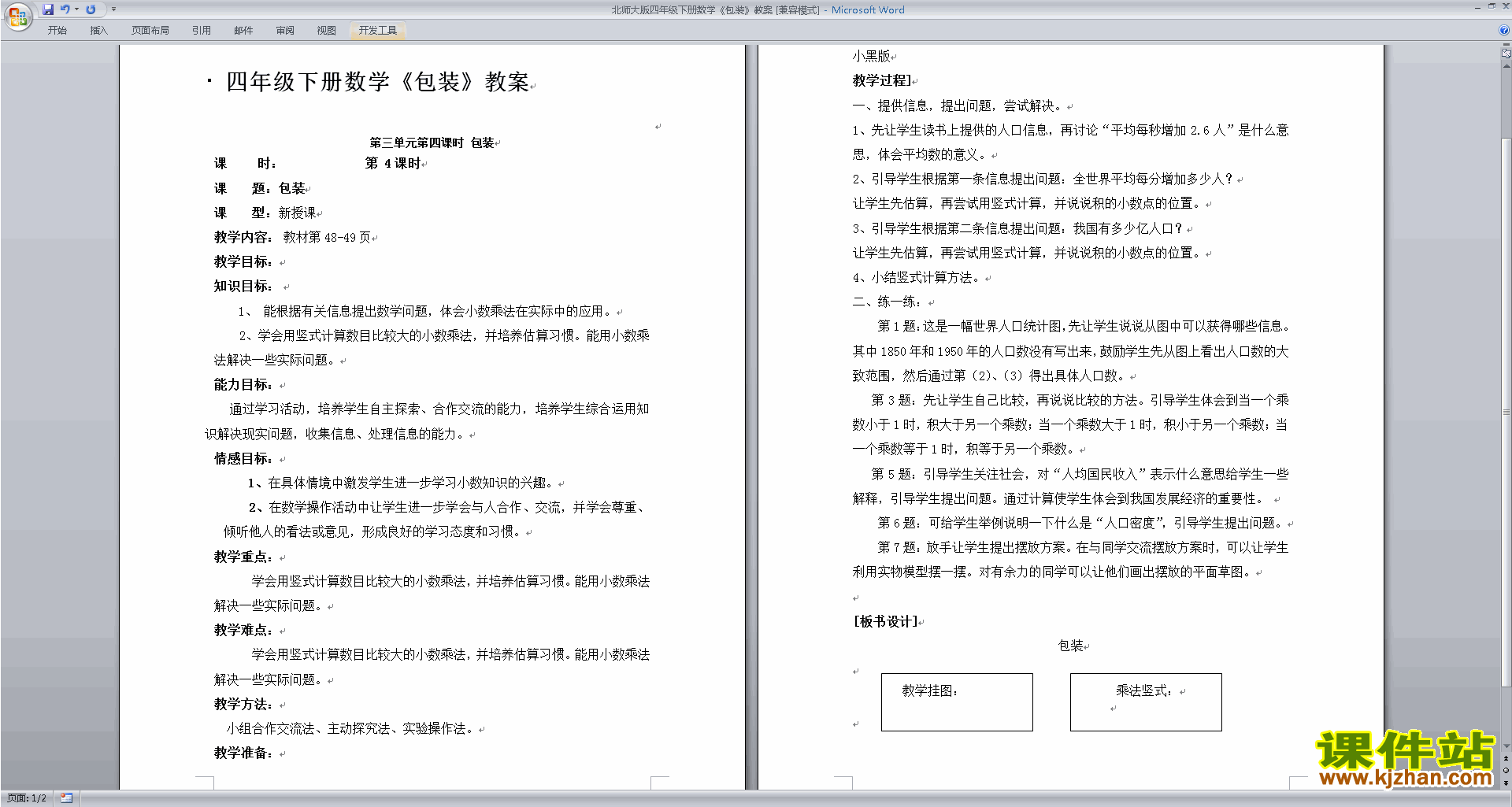Switch to the 插入 ribbon tab
The height and width of the screenshot is (807, 1512).
98,31
